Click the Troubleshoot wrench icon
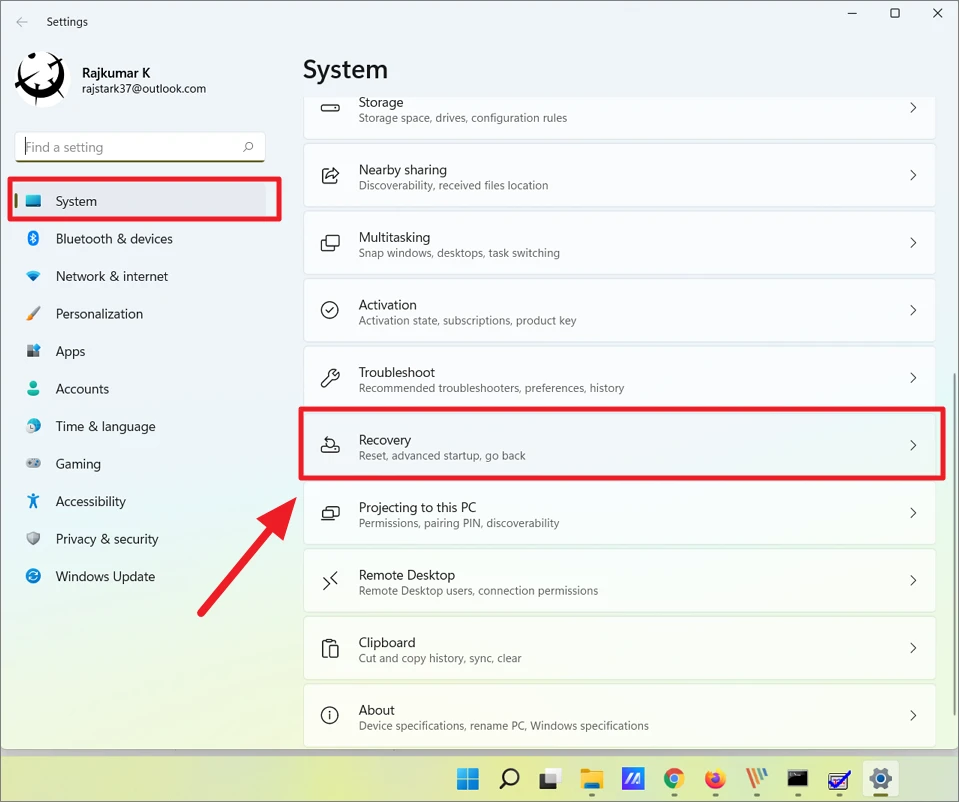 tap(330, 378)
